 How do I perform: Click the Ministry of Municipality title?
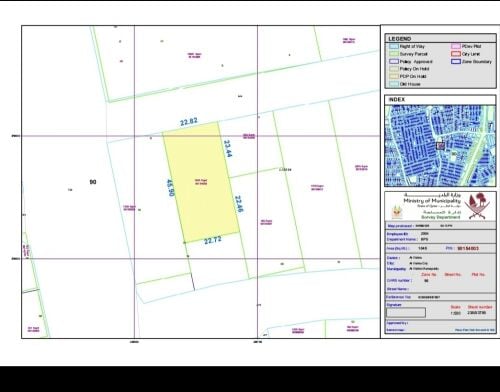tap(432, 201)
